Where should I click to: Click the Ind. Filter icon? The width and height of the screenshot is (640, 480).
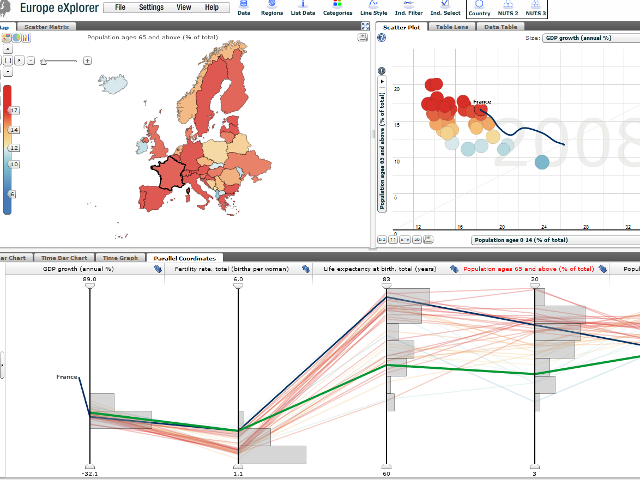(x=409, y=8)
